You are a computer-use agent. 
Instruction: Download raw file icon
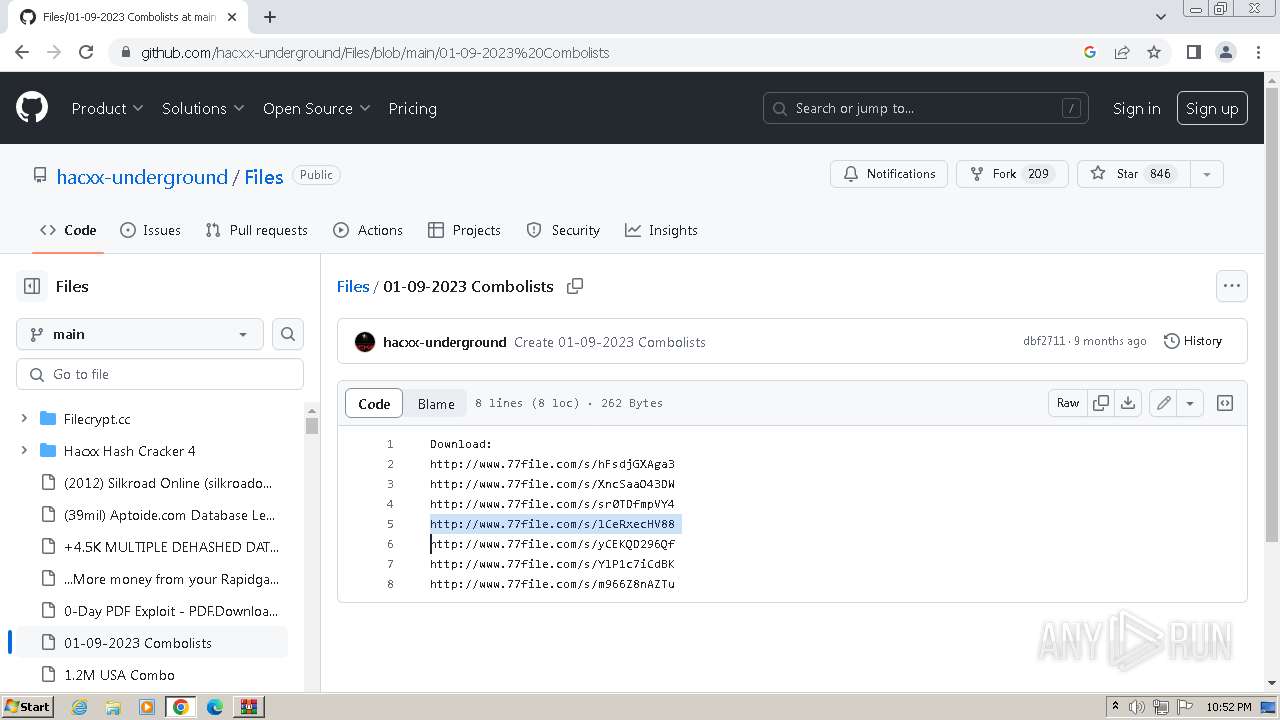tap(1128, 403)
